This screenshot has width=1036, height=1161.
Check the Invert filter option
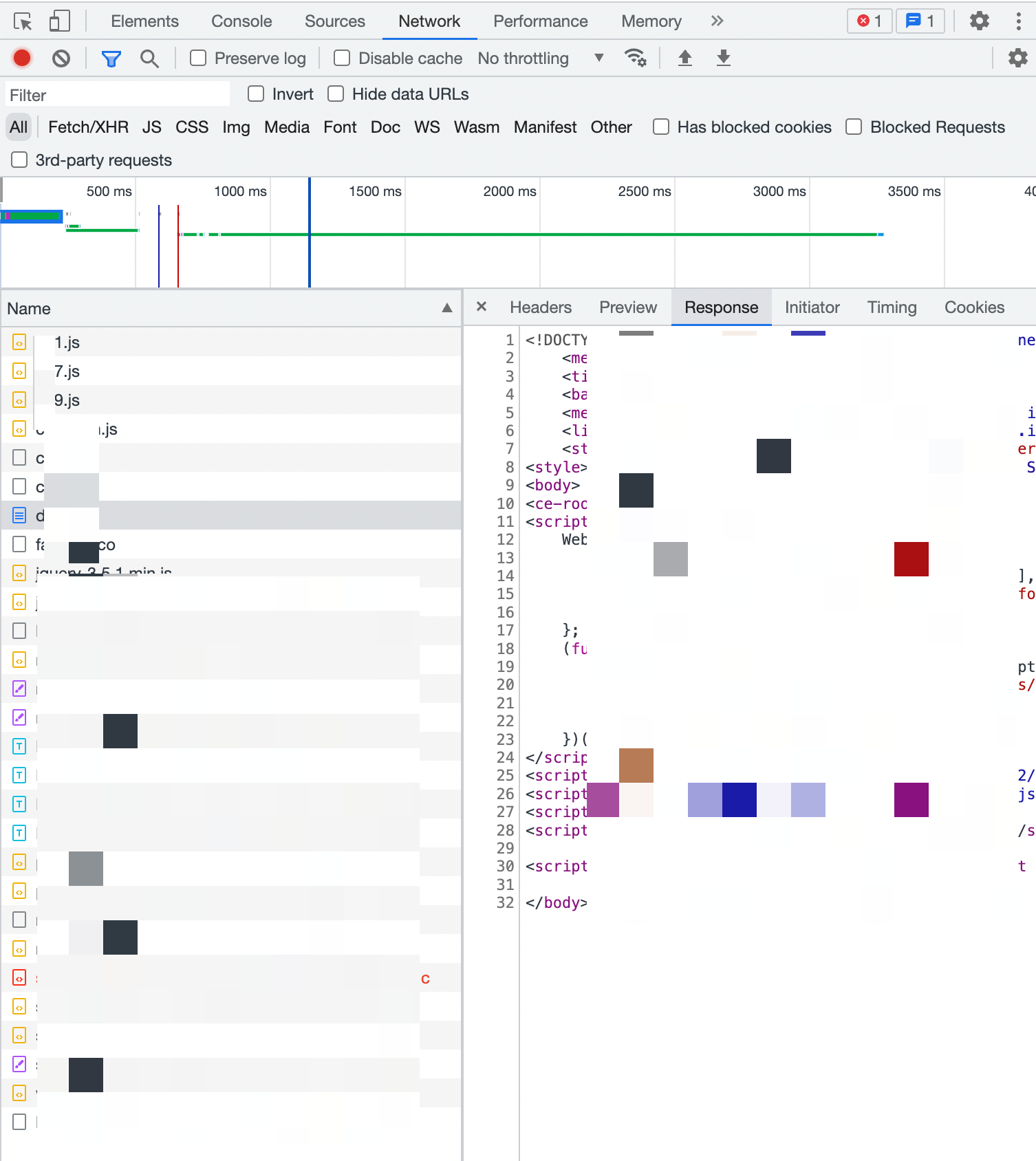click(256, 94)
